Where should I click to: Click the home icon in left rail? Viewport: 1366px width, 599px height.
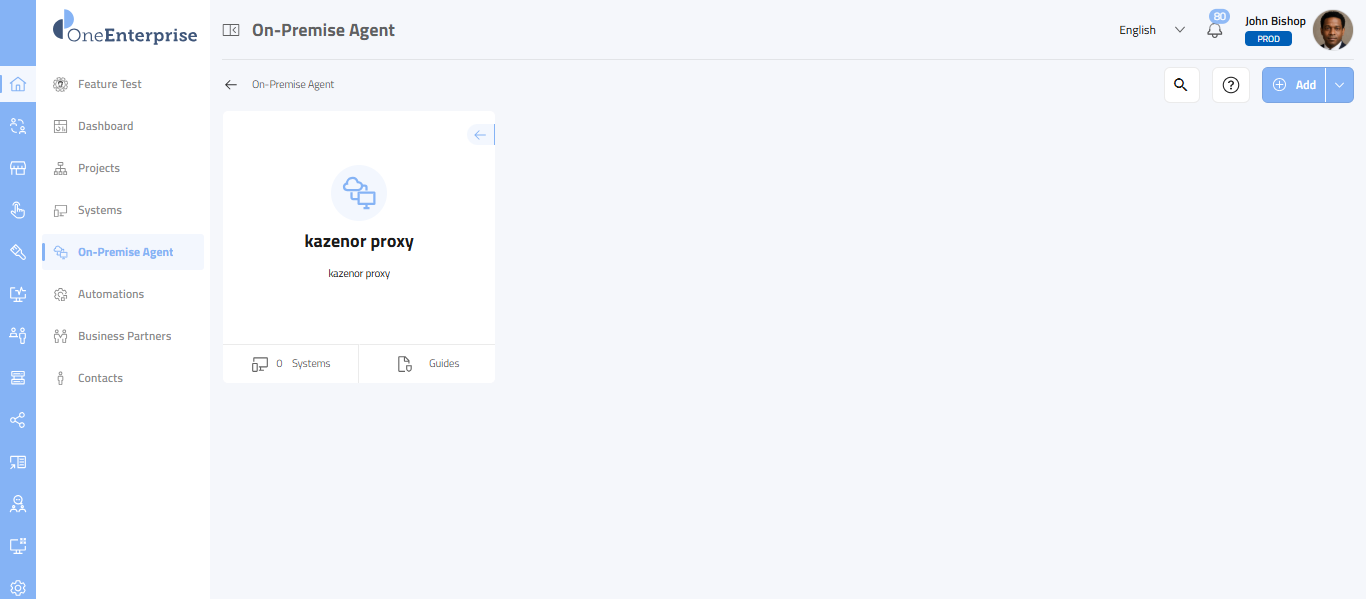[x=17, y=84]
